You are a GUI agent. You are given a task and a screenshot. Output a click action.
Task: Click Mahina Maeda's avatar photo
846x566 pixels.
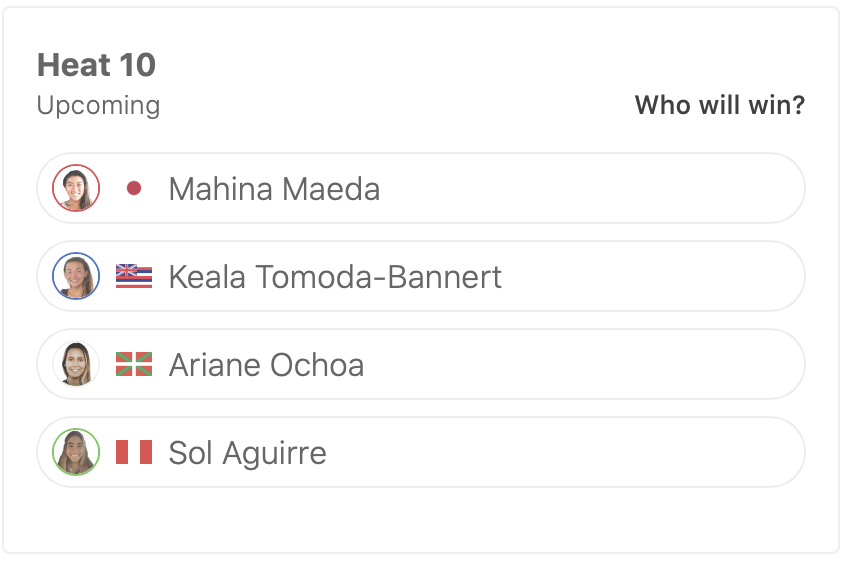pyautogui.click(x=76, y=188)
